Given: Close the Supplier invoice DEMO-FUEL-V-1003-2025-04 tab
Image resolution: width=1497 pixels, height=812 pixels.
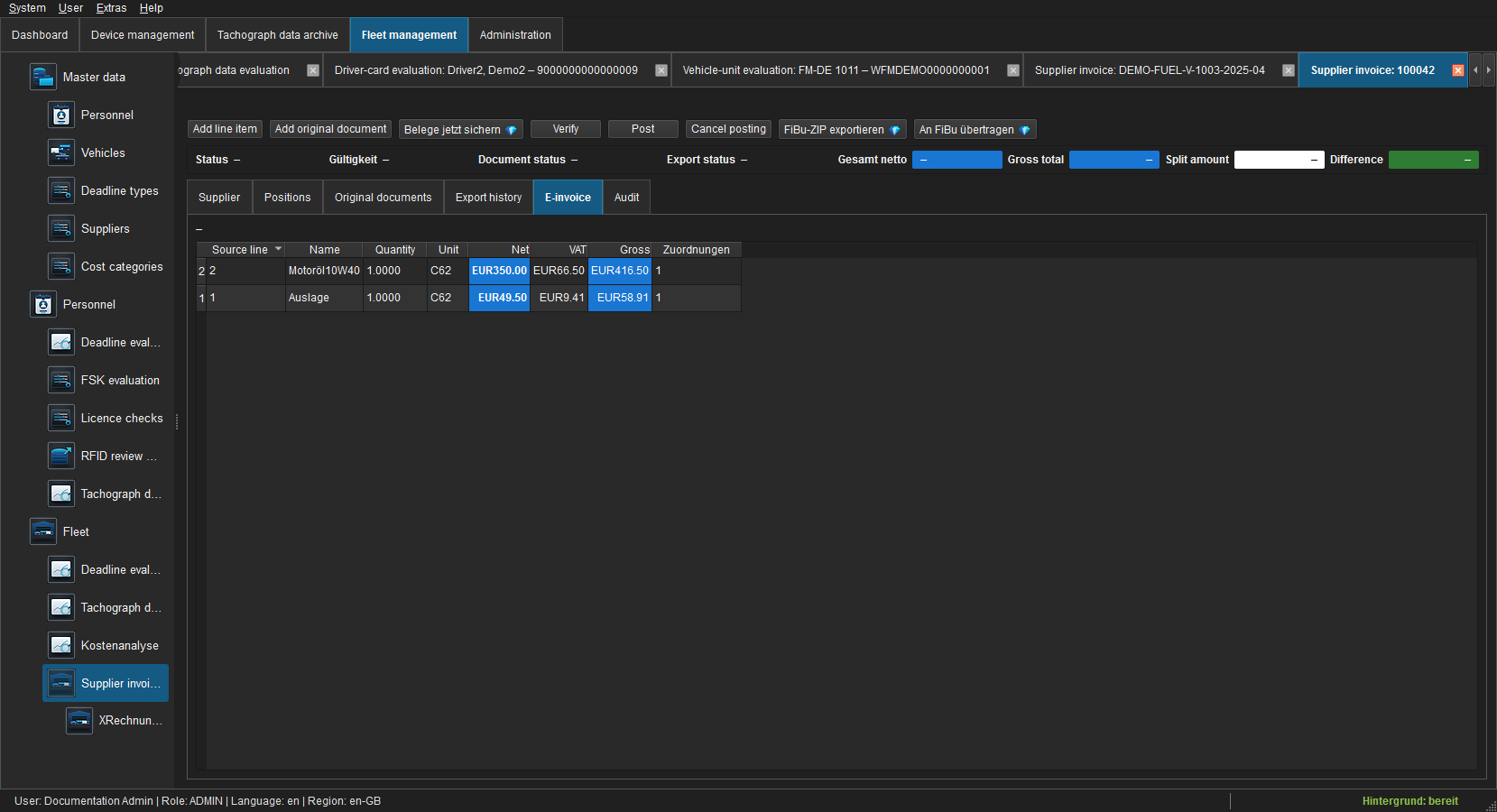Looking at the screenshot, I should click(1289, 70).
